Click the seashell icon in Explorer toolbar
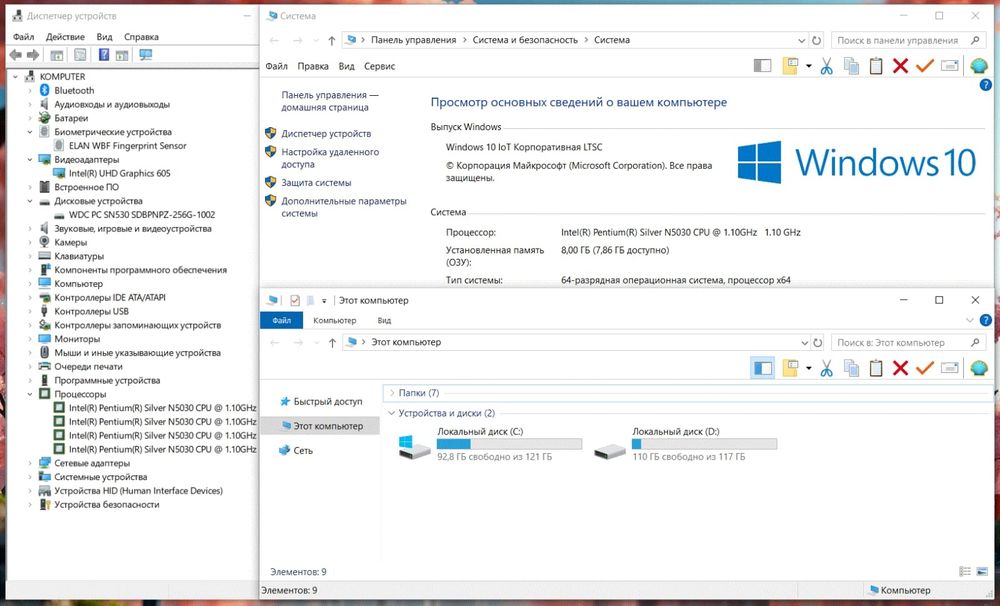The image size is (1000, 606). pyautogui.click(x=979, y=368)
